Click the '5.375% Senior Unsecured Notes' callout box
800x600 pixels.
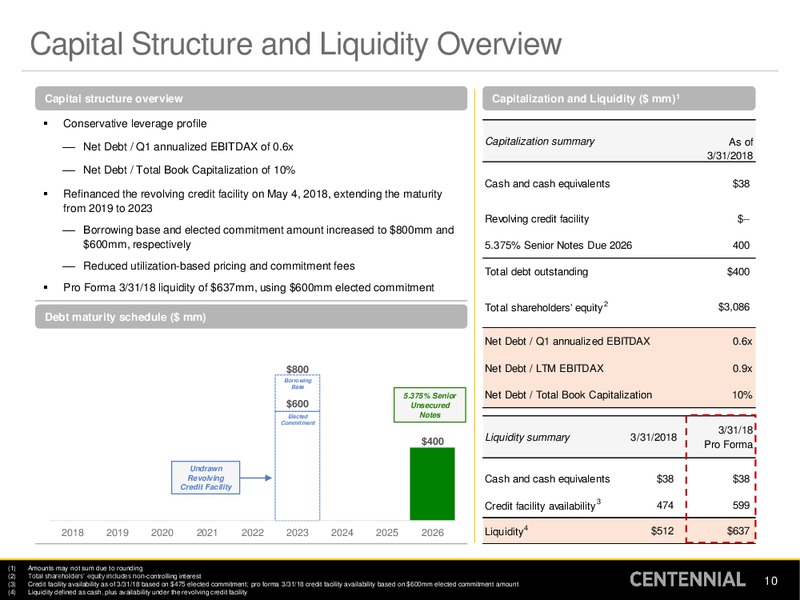click(430, 405)
